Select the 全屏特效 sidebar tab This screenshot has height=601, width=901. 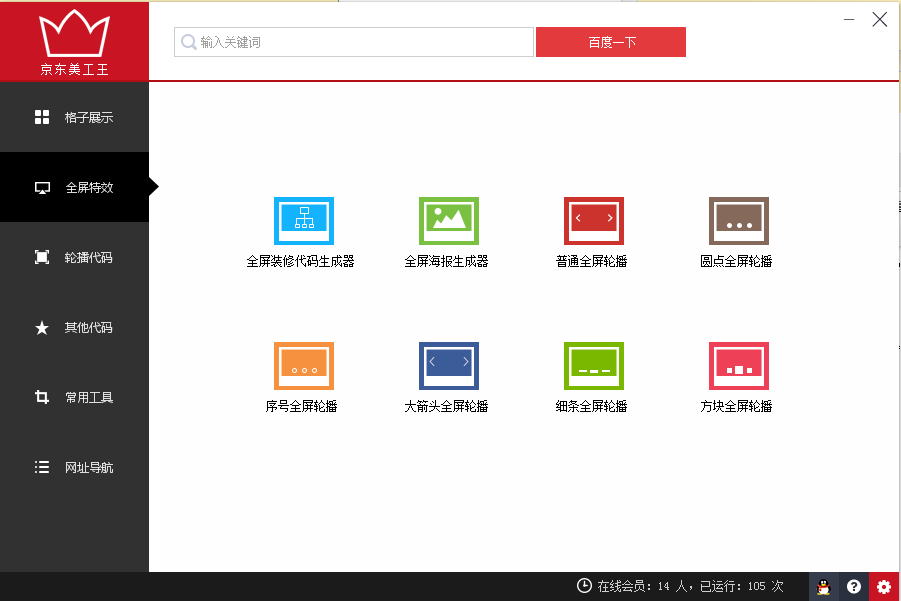click(x=74, y=188)
